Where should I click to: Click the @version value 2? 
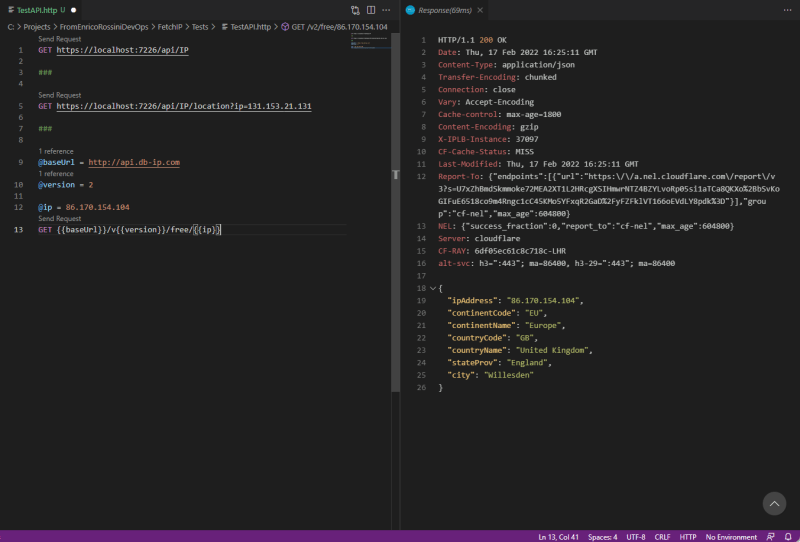click(x=91, y=185)
